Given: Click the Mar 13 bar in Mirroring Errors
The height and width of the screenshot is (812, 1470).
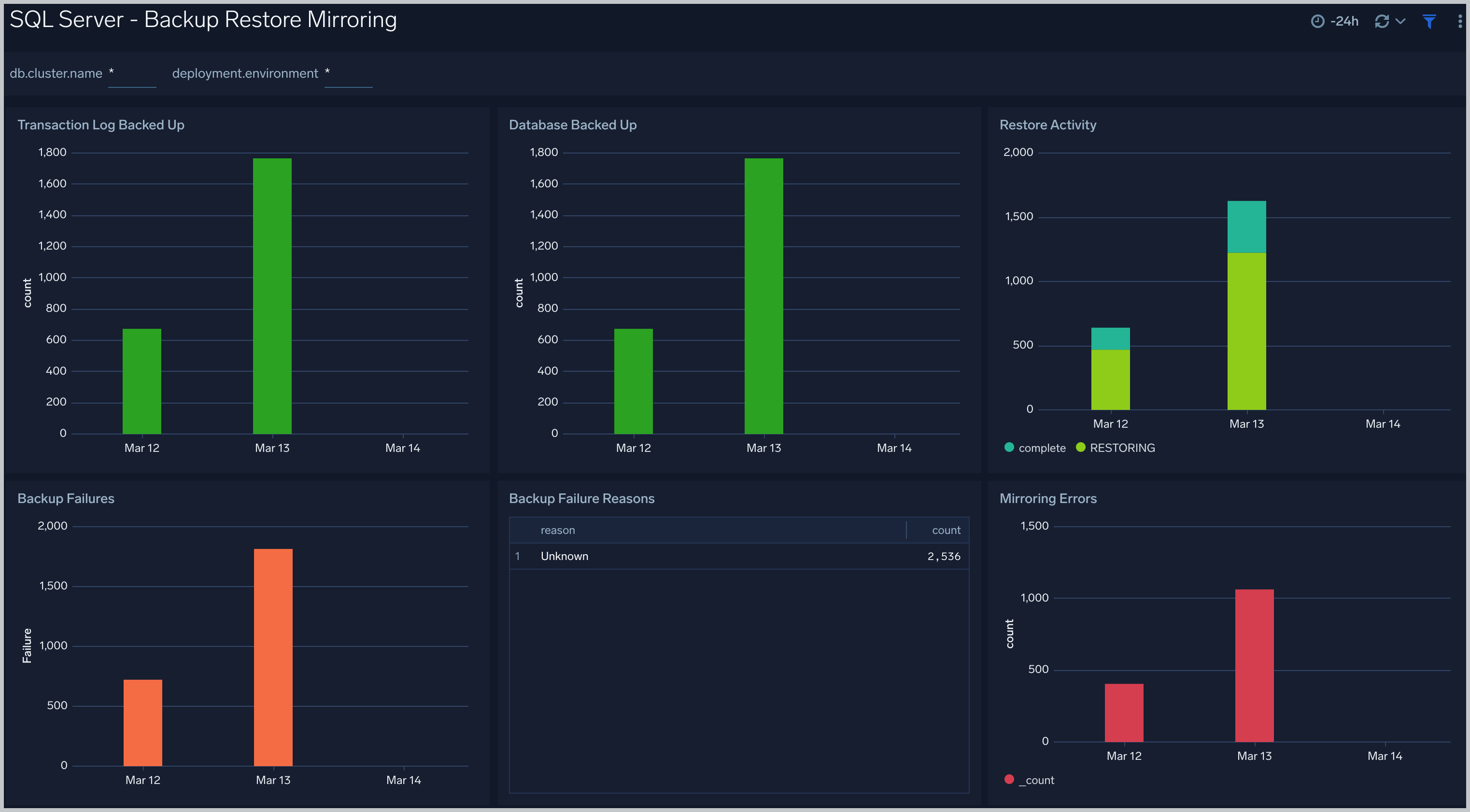Looking at the screenshot, I should pyautogui.click(x=1254, y=665).
